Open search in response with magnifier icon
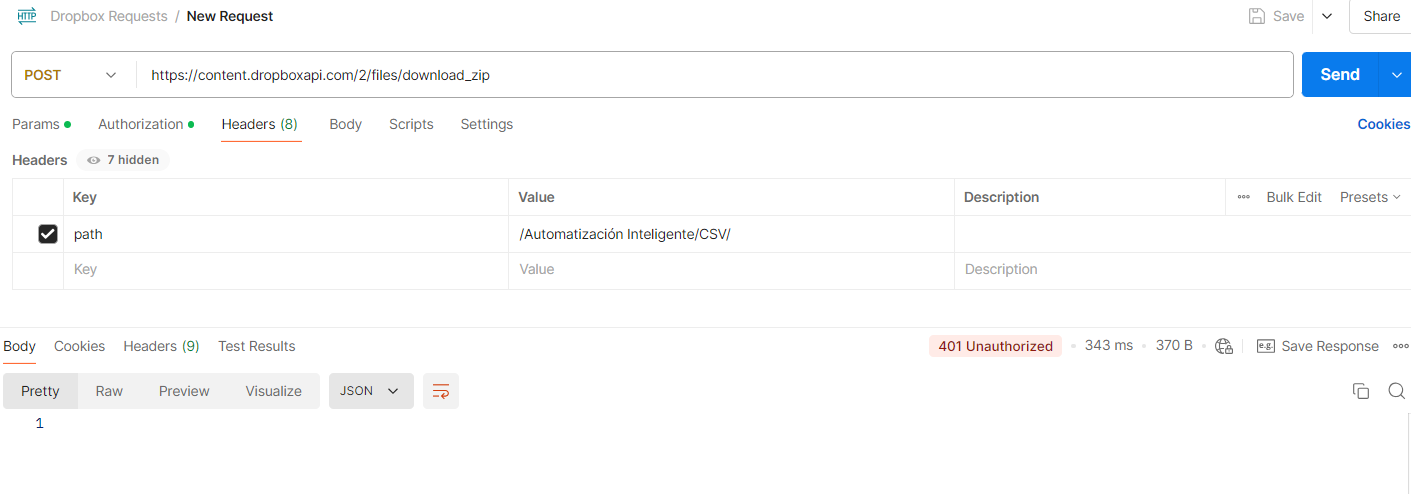 tap(1396, 391)
